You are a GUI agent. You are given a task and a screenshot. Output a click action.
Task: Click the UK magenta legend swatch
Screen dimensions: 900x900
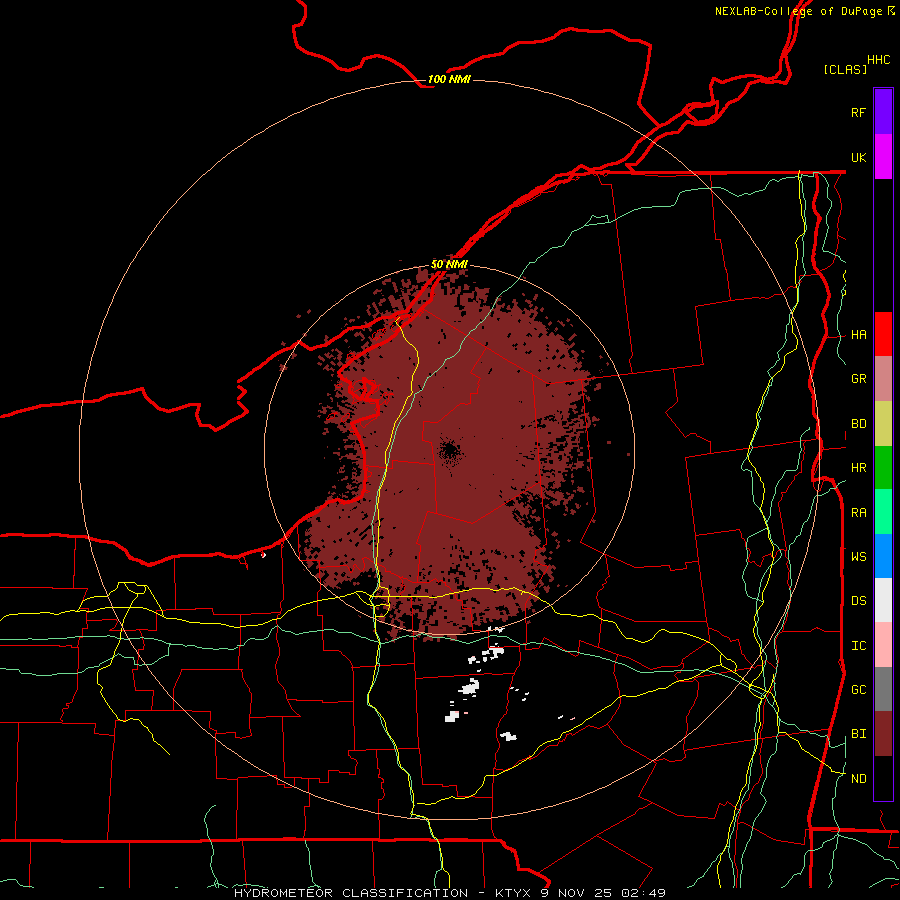point(883,157)
